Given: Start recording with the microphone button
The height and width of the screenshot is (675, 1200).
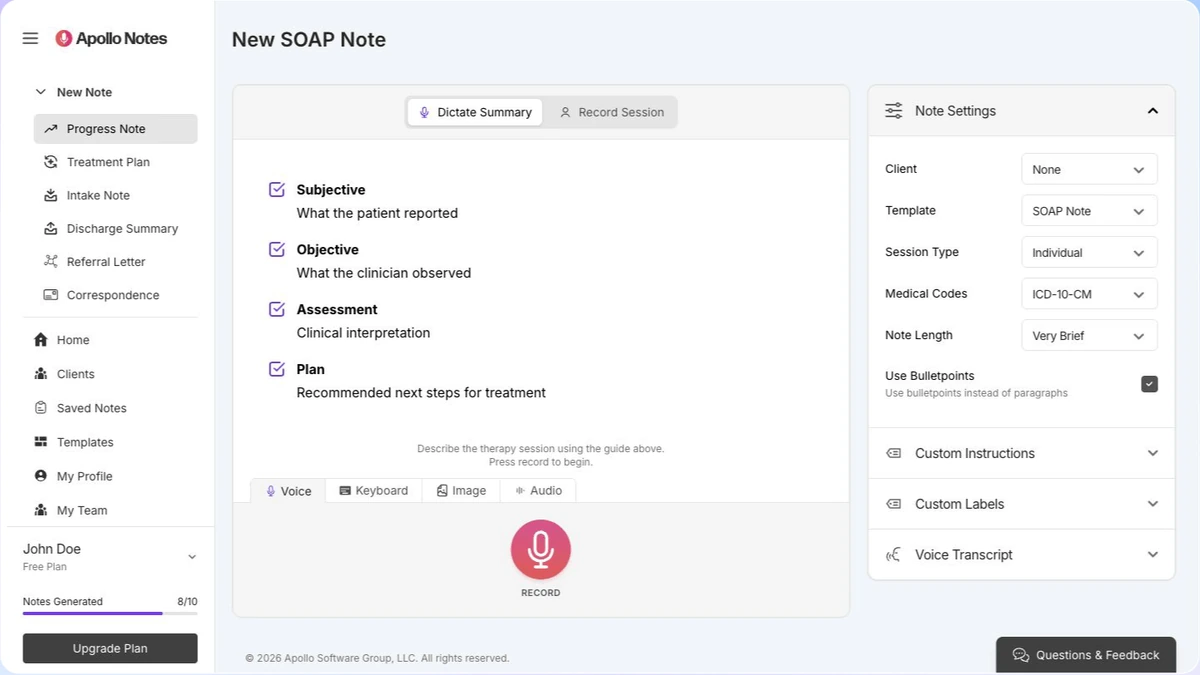Looking at the screenshot, I should pyautogui.click(x=541, y=550).
